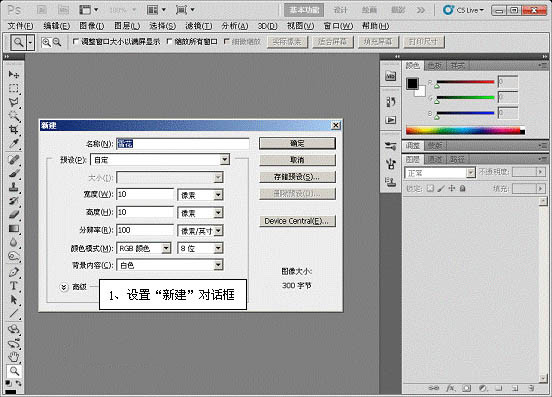Open the Mini Bridge panel icon
Image resolution: width=552 pixels, height=397 pixels.
390,76
